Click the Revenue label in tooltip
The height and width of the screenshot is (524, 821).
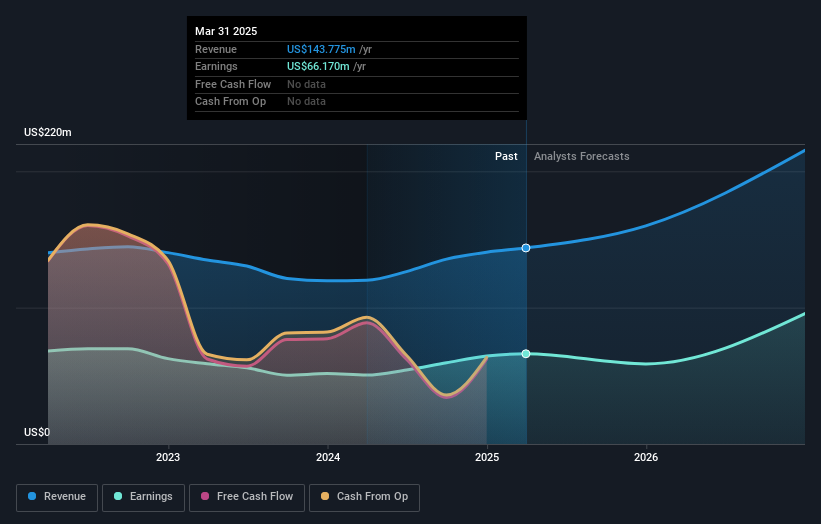click(216, 49)
